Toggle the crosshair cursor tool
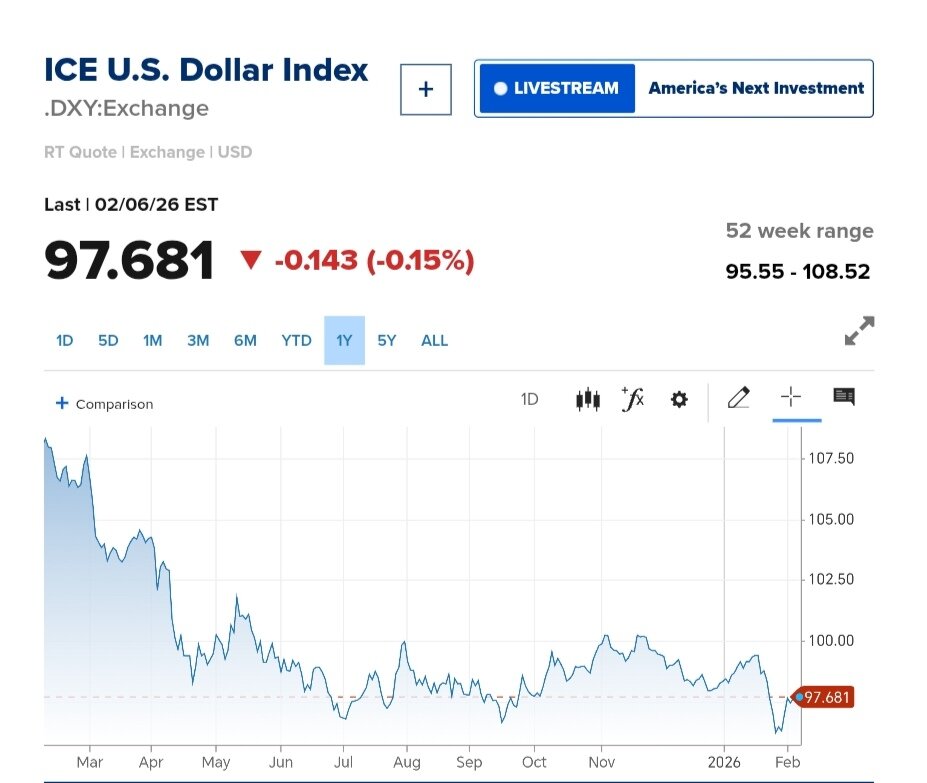 (x=791, y=398)
